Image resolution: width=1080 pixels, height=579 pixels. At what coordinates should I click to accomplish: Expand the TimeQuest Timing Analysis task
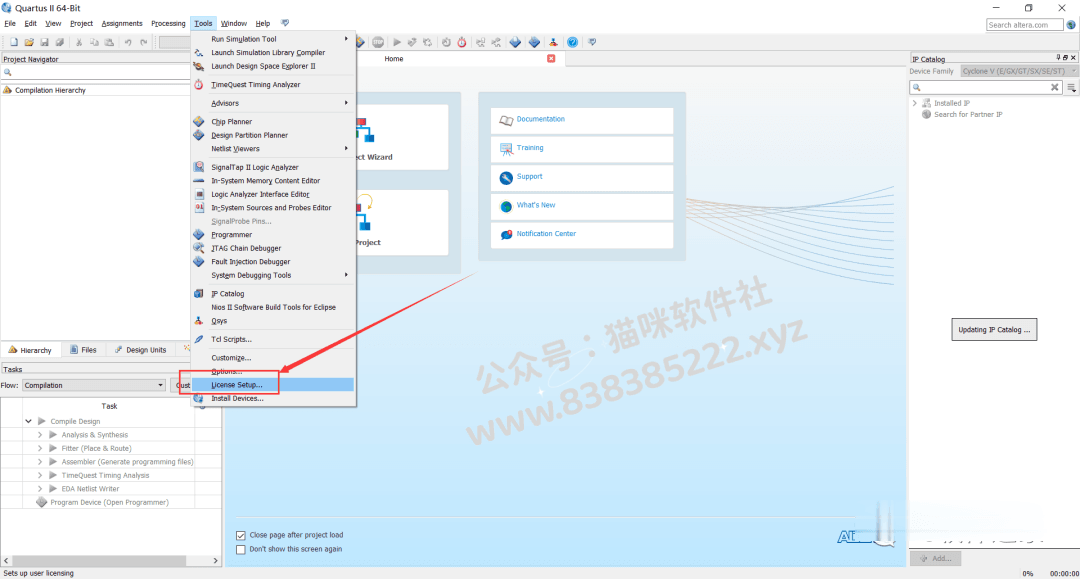click(x=40, y=475)
